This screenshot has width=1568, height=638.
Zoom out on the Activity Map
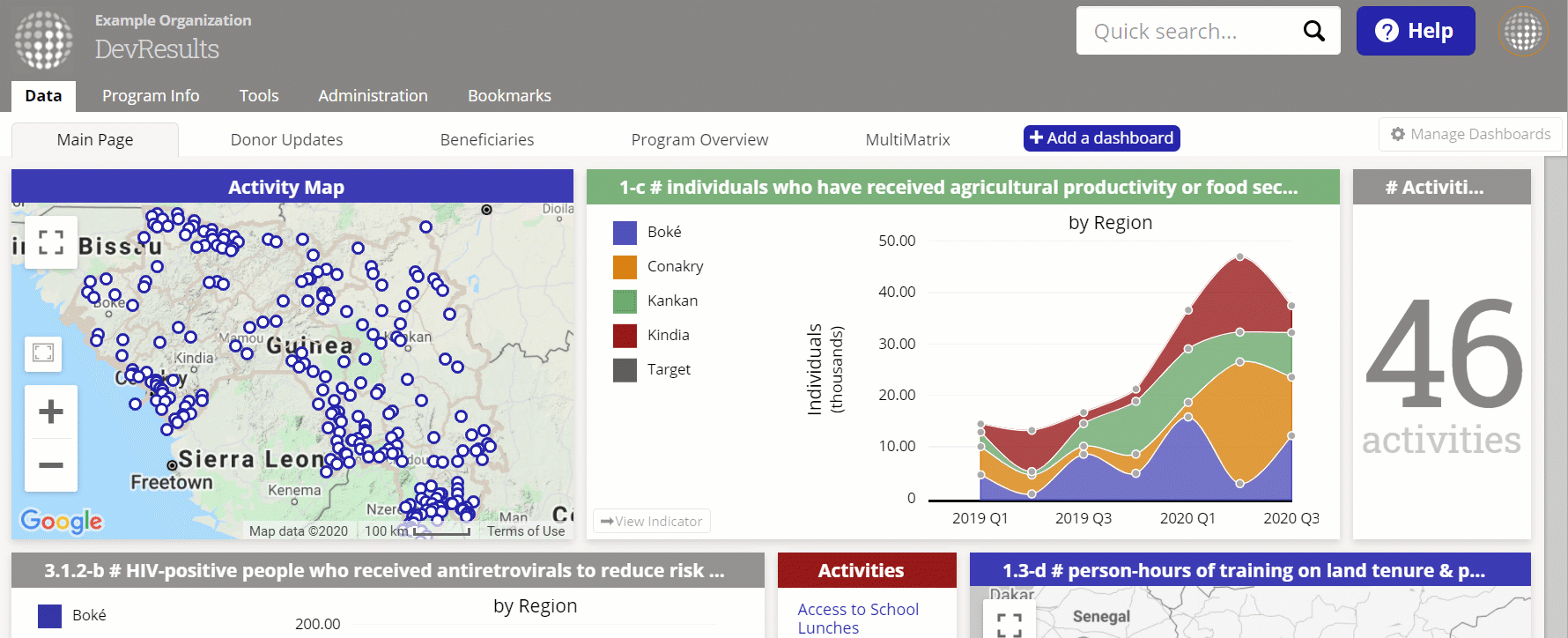pos(51,464)
